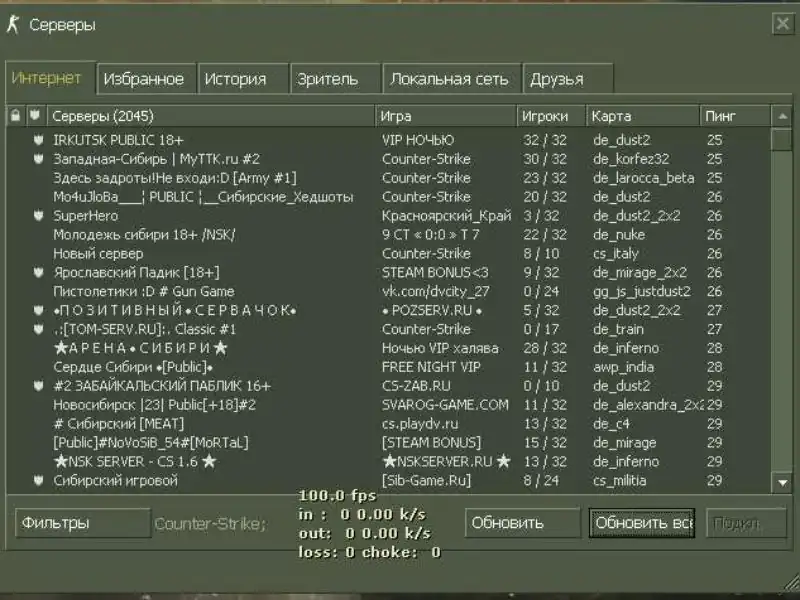This screenshot has width=800, height=600.
Task: Click shield icon of Западная-Сибирь row
Action: (38, 159)
